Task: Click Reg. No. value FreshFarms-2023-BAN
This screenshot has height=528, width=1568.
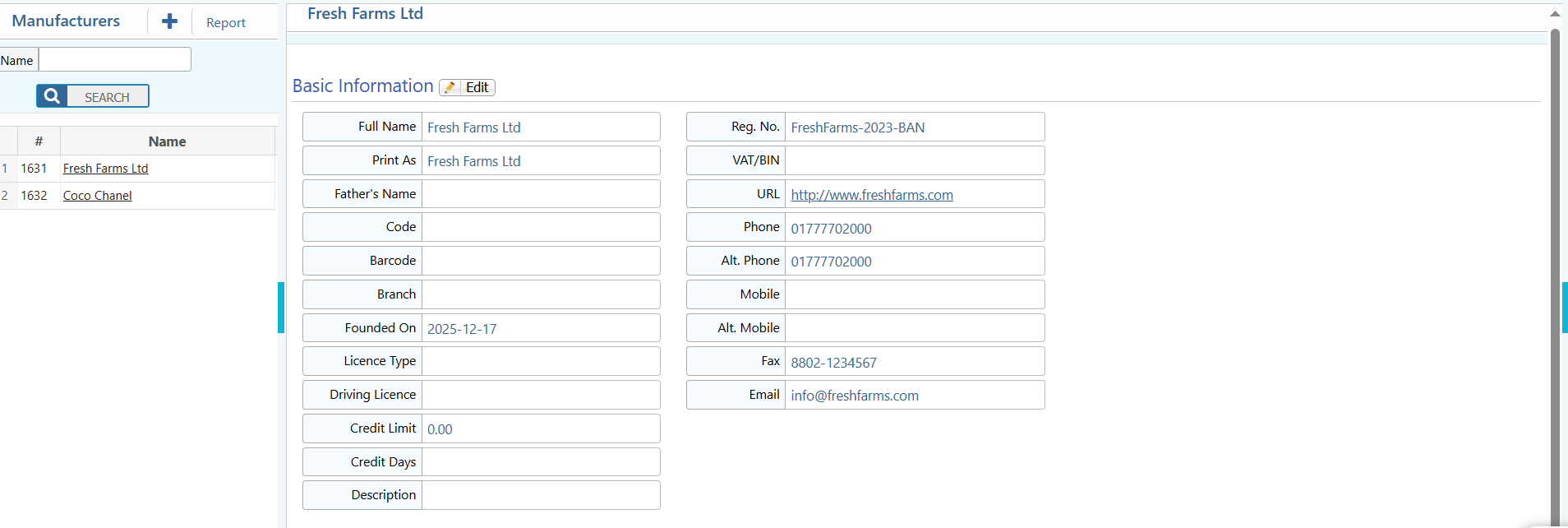Action: [x=858, y=127]
